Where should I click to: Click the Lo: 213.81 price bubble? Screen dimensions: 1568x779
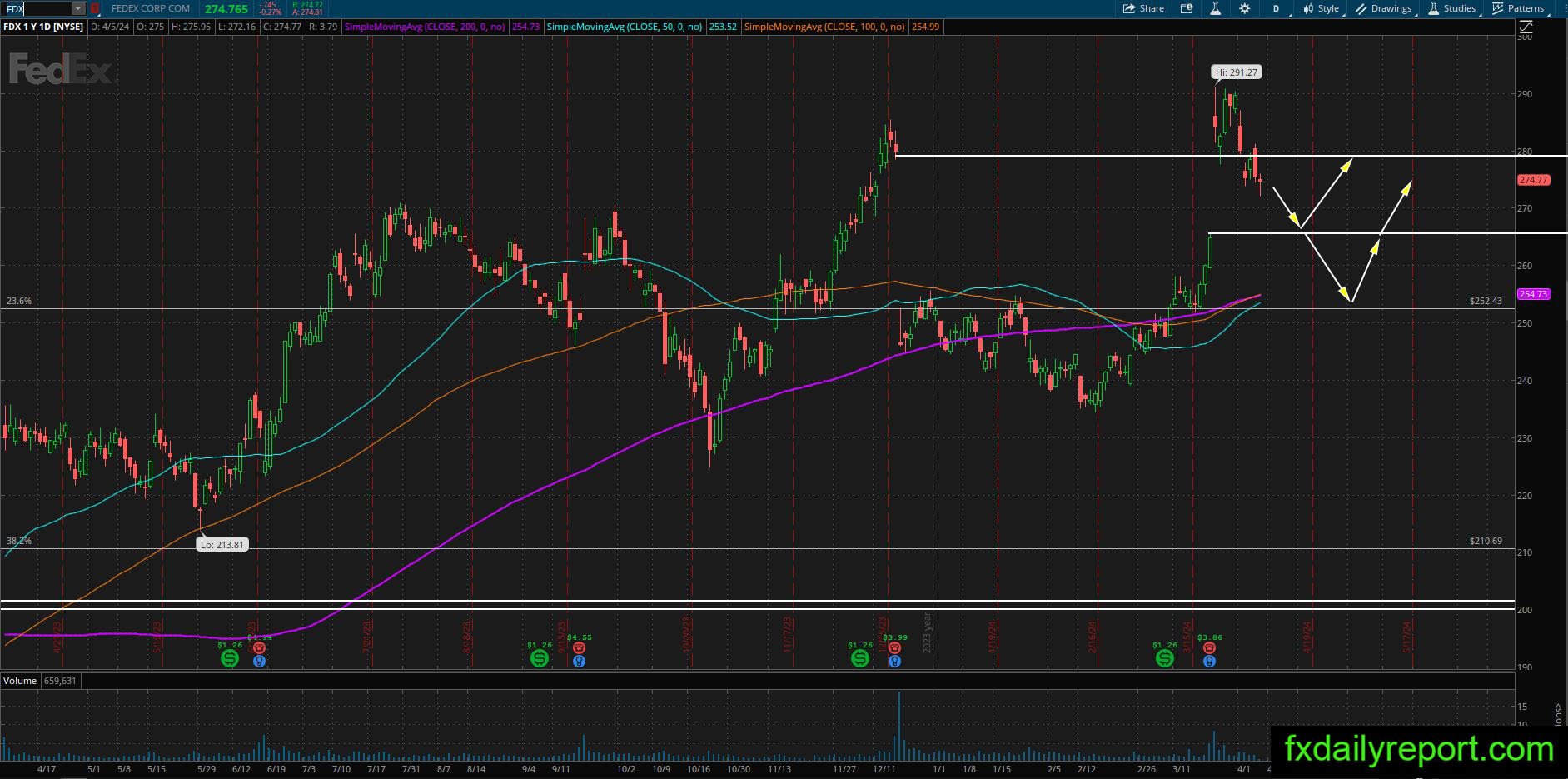pos(222,544)
